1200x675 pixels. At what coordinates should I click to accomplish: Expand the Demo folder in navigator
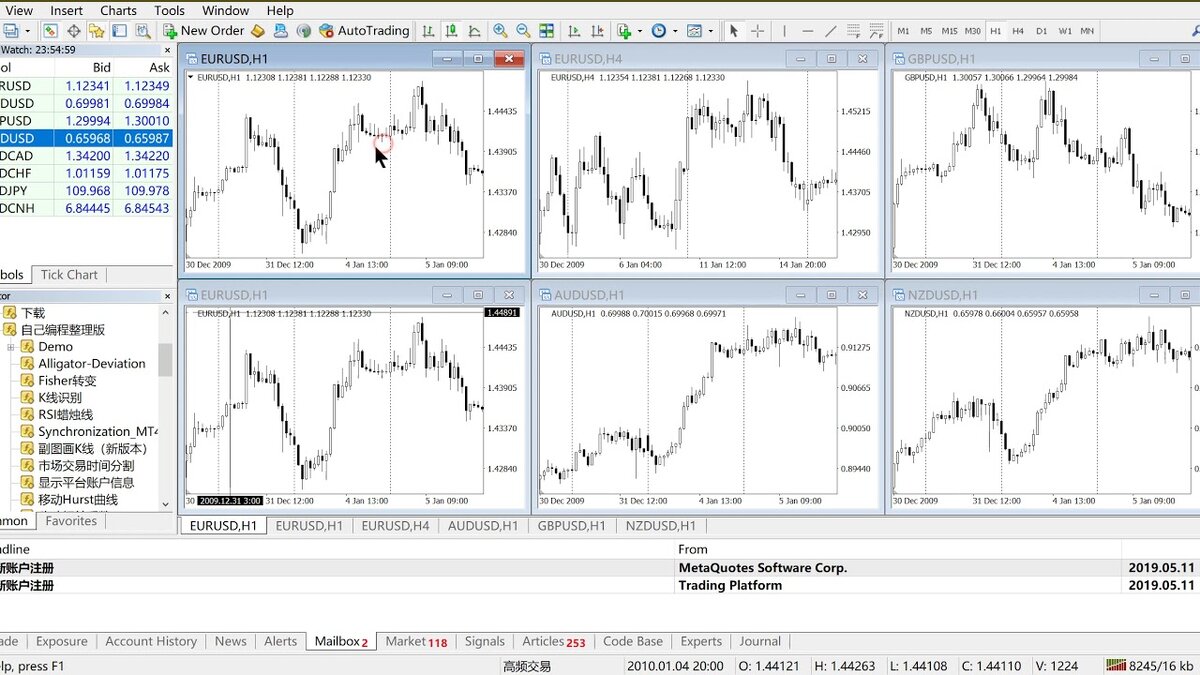pyautogui.click(x=11, y=347)
